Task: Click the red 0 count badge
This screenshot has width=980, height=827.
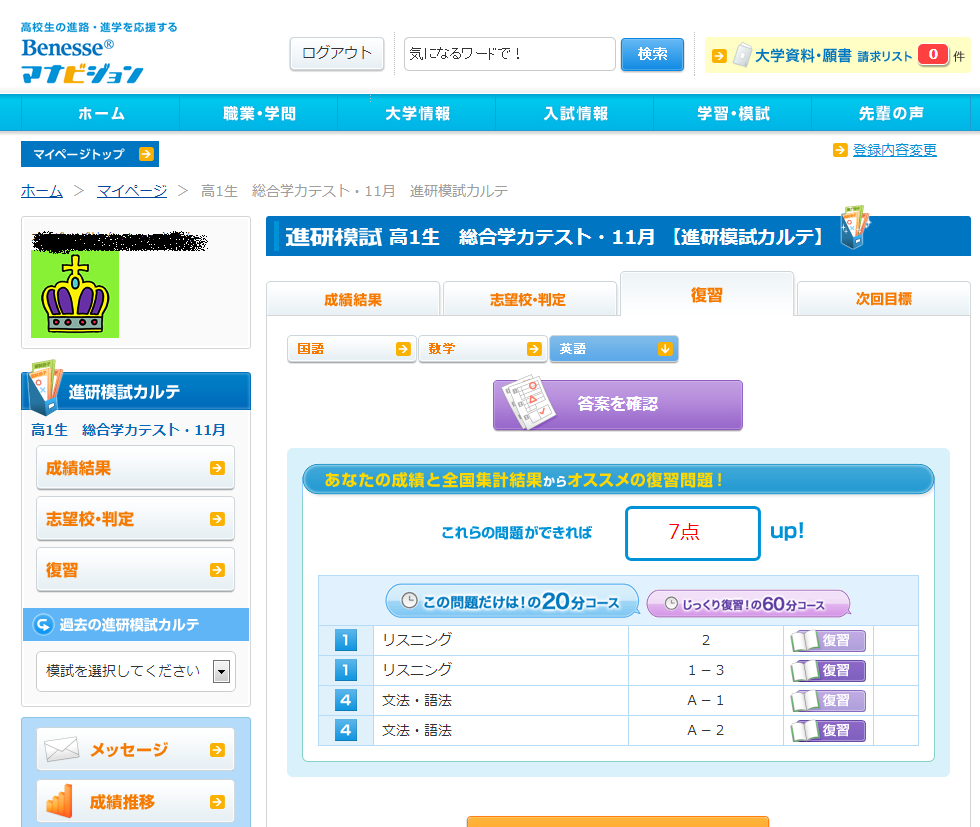Action: (x=933, y=54)
